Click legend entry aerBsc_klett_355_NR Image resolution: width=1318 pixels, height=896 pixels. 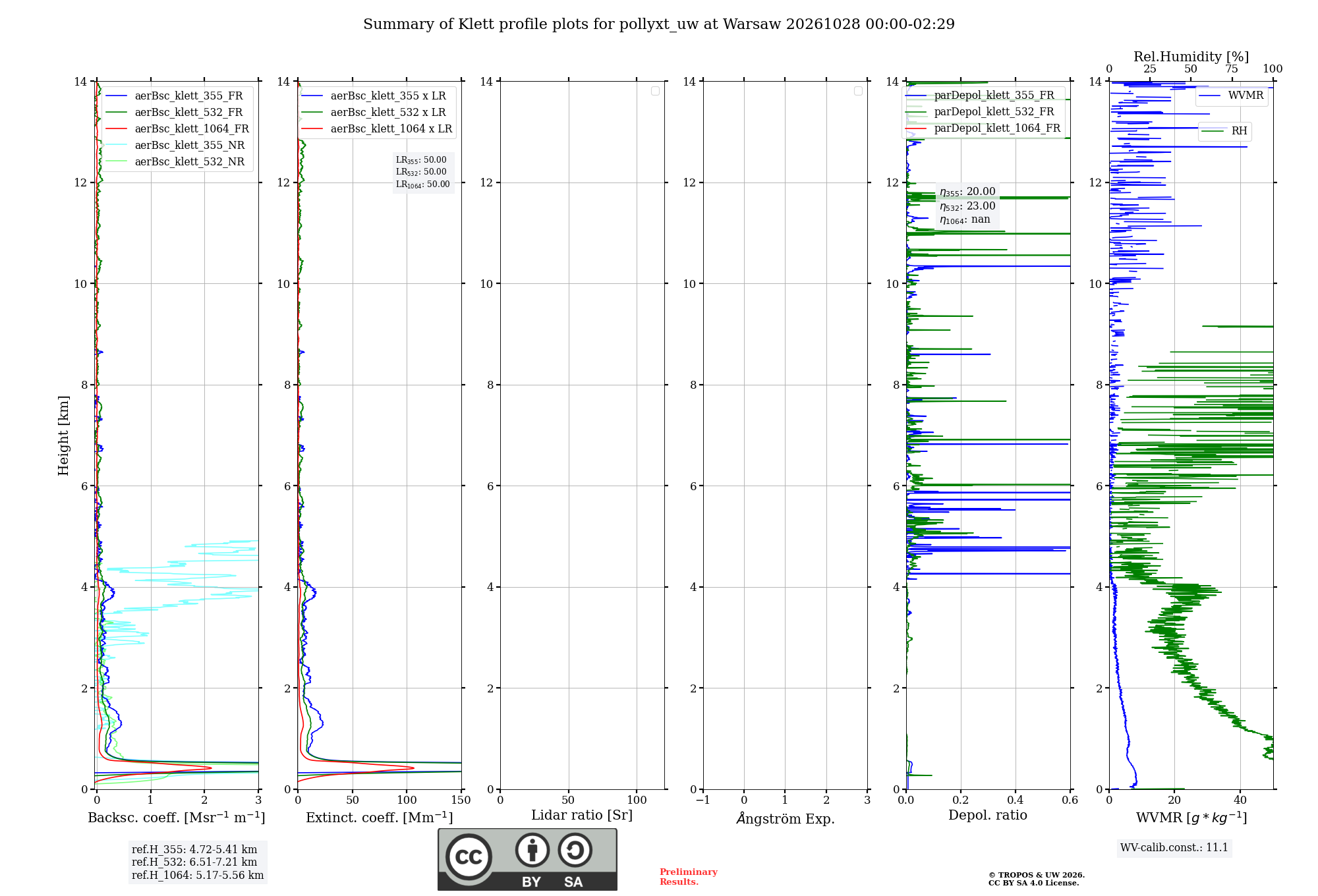pyautogui.click(x=175, y=145)
